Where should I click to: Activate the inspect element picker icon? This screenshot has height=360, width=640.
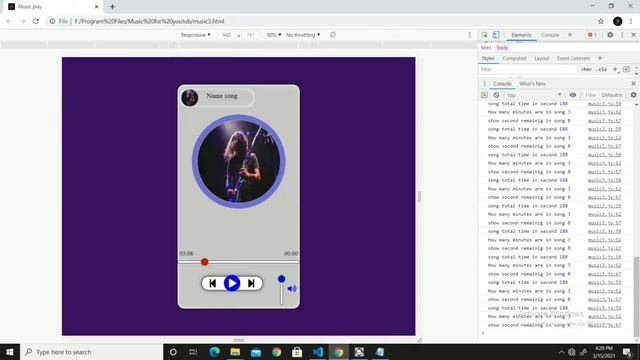click(x=484, y=35)
